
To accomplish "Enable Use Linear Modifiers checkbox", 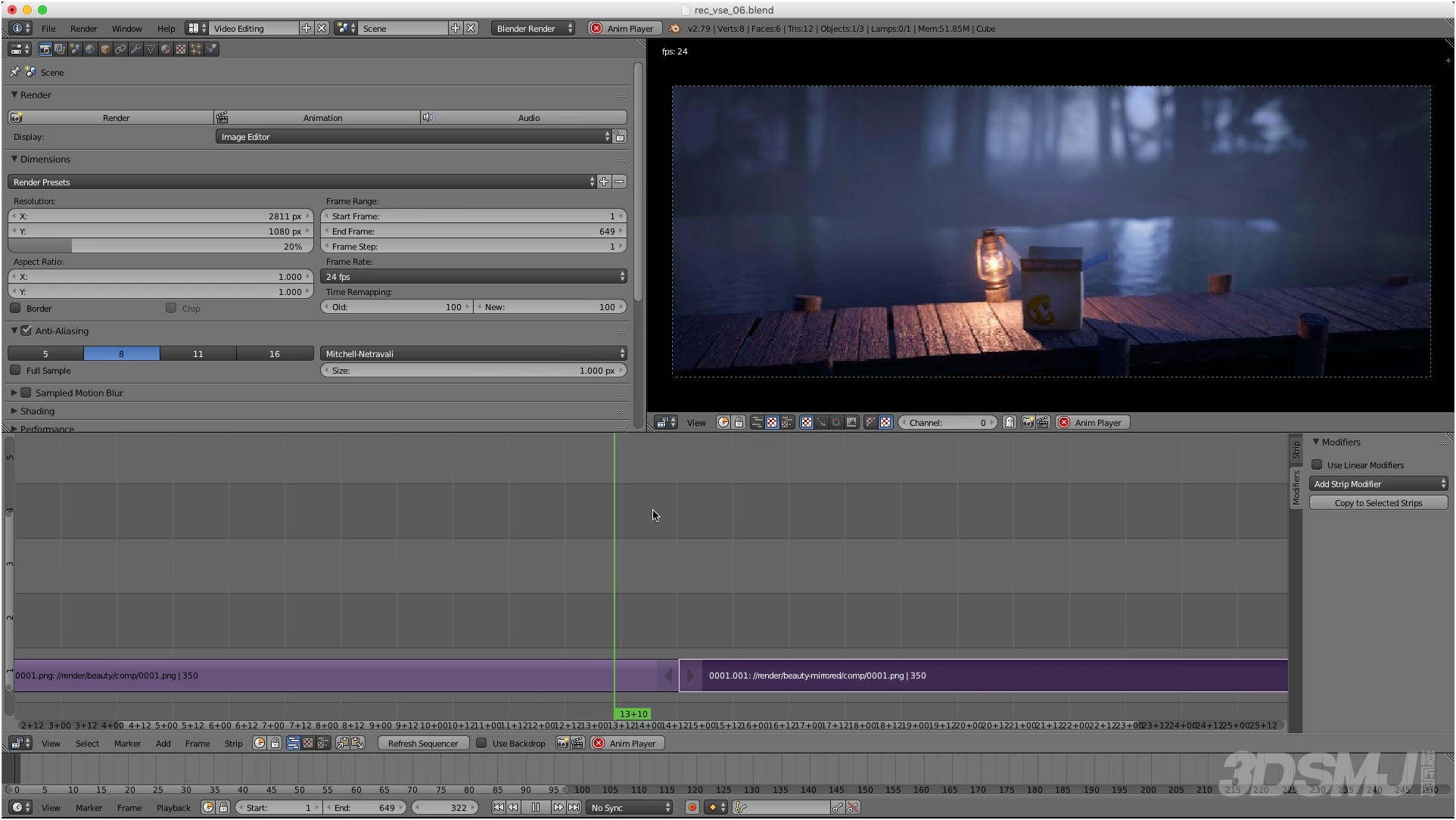I will point(1317,464).
